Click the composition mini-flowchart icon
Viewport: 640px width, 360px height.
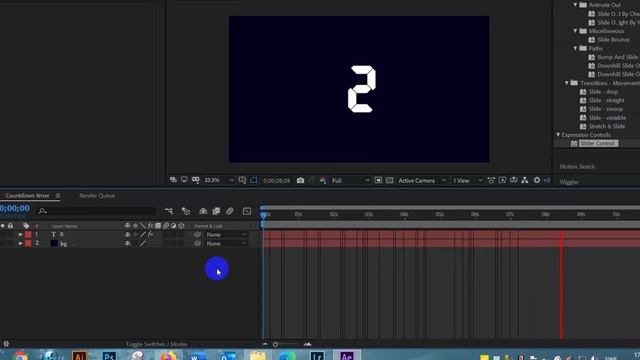point(169,211)
